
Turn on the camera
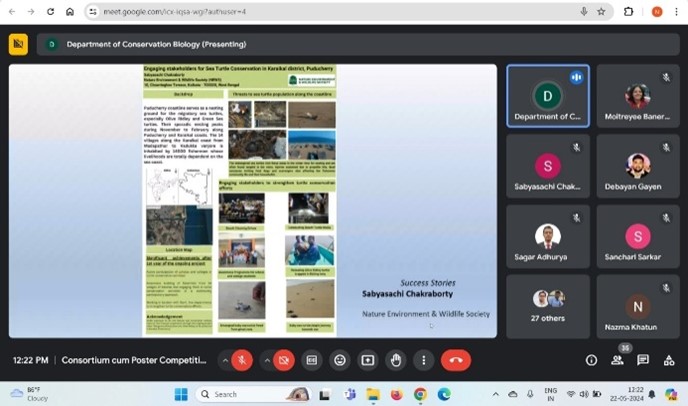click(286, 360)
